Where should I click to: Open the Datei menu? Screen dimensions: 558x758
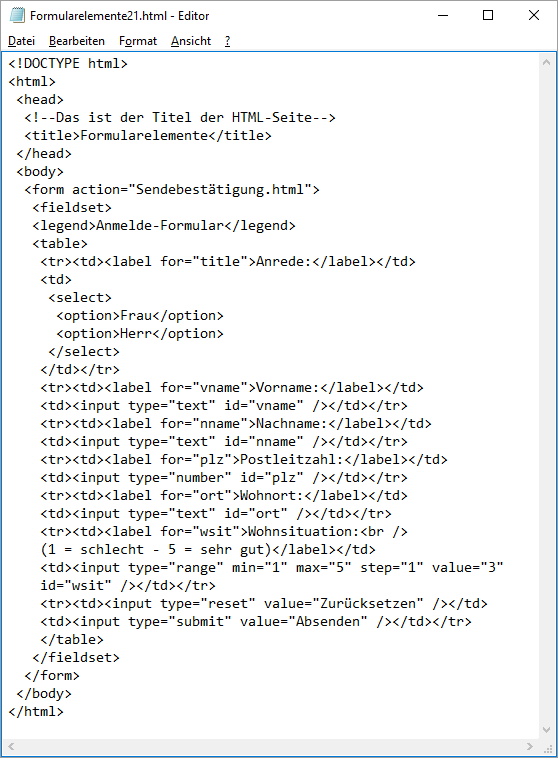(x=21, y=41)
